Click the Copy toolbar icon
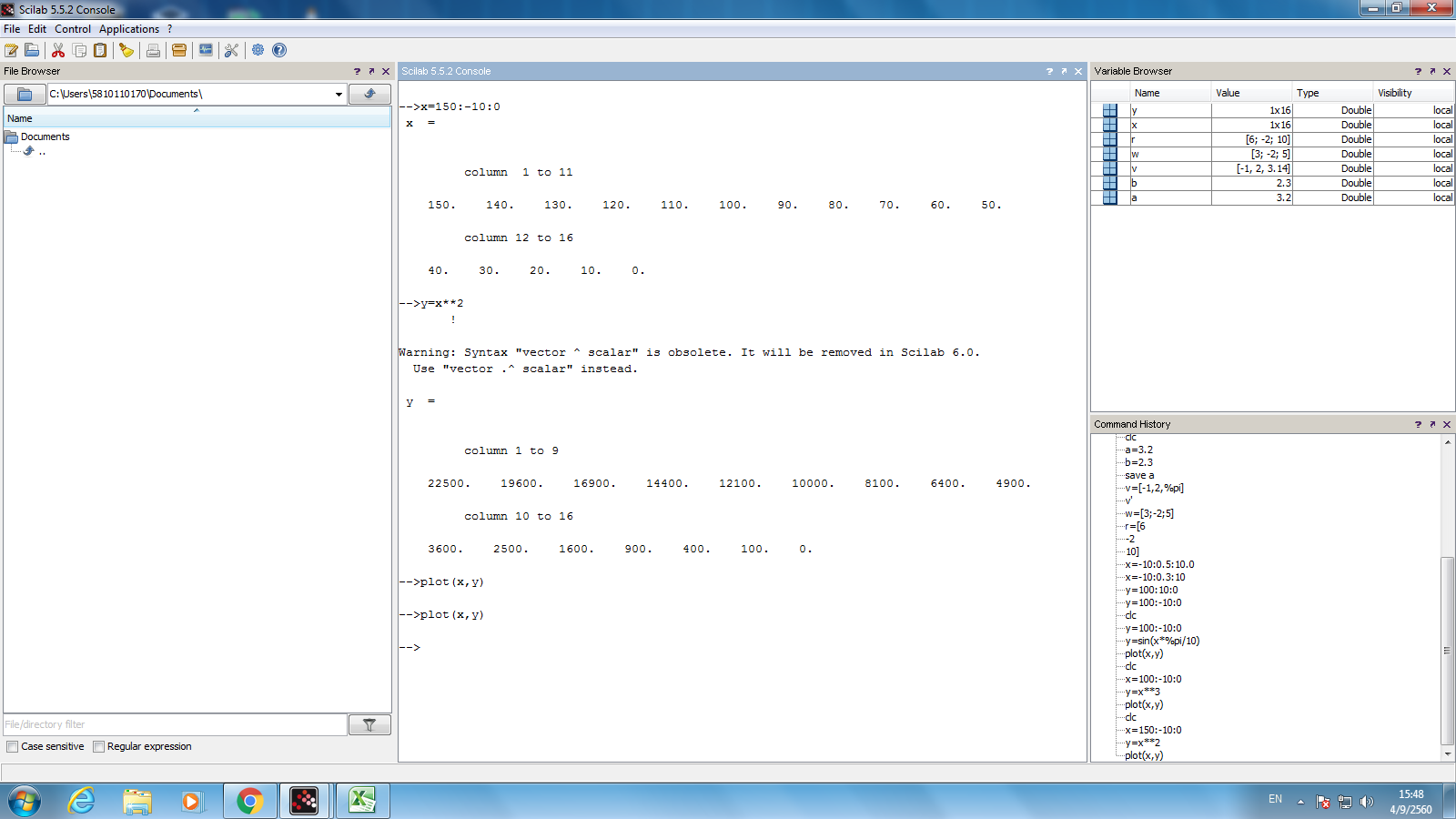1456x819 pixels. point(79,50)
